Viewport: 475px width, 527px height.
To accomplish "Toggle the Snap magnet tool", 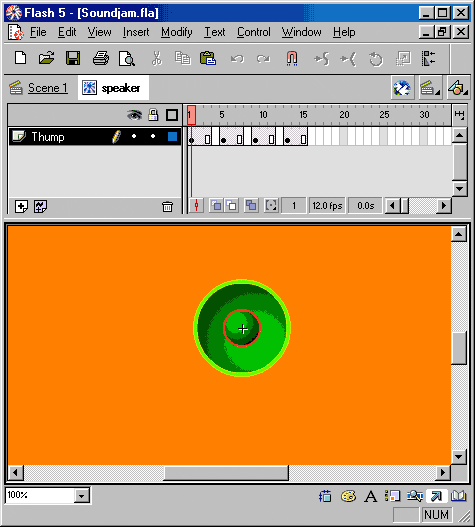I will point(292,58).
